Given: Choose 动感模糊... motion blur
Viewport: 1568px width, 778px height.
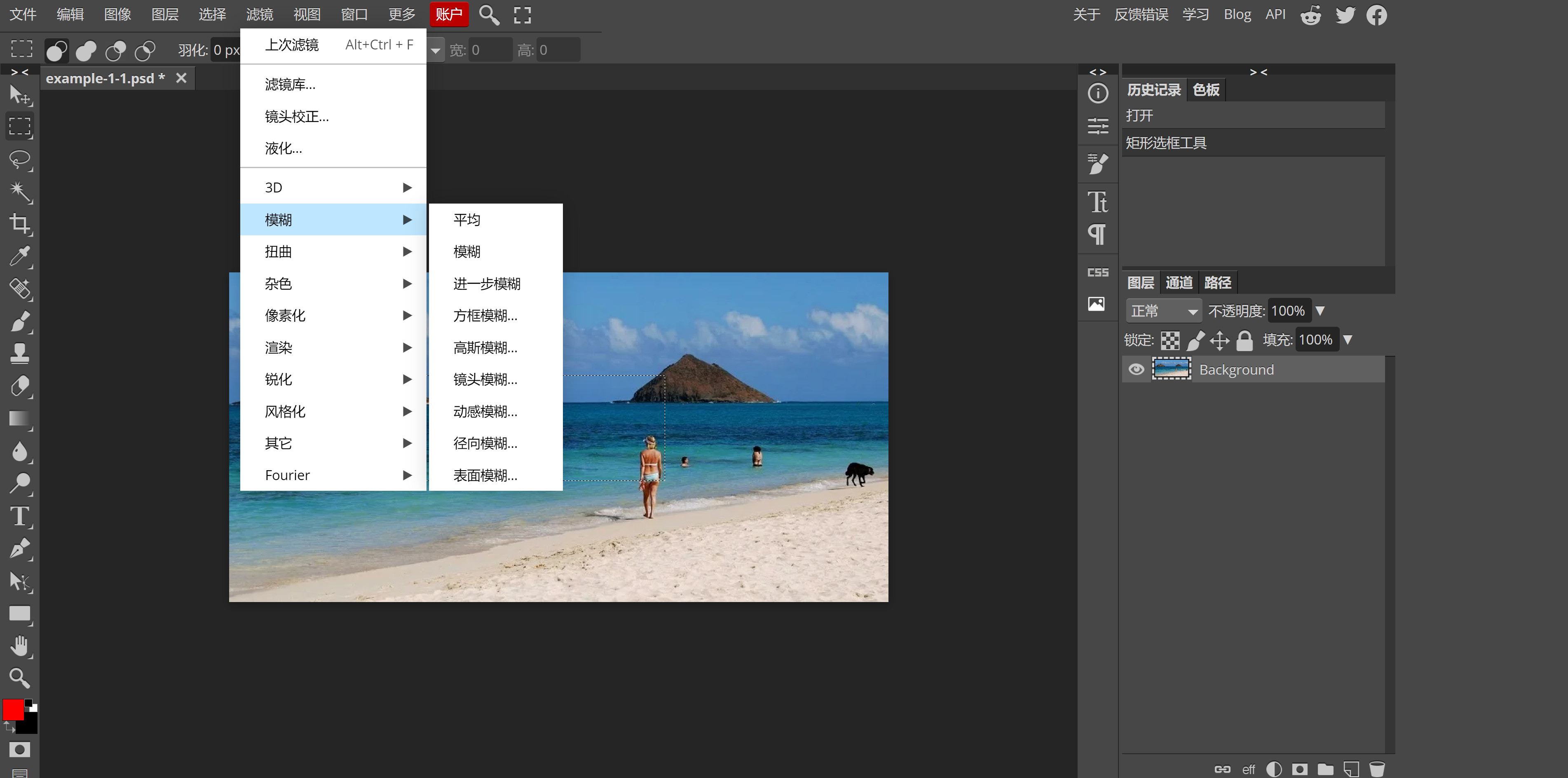Looking at the screenshot, I should 495,412.
